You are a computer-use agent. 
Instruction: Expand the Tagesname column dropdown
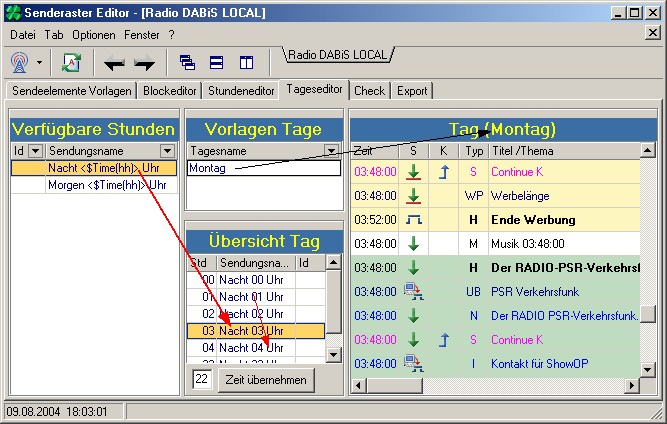332,150
